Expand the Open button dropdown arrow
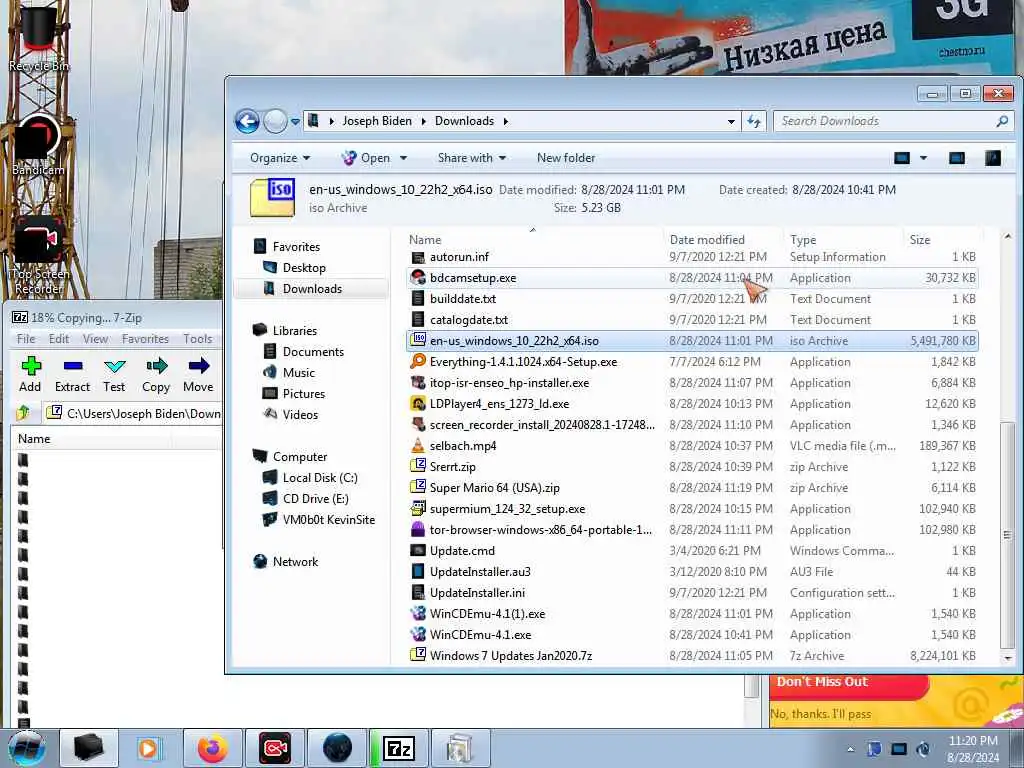The height and width of the screenshot is (768, 1024). click(x=404, y=158)
